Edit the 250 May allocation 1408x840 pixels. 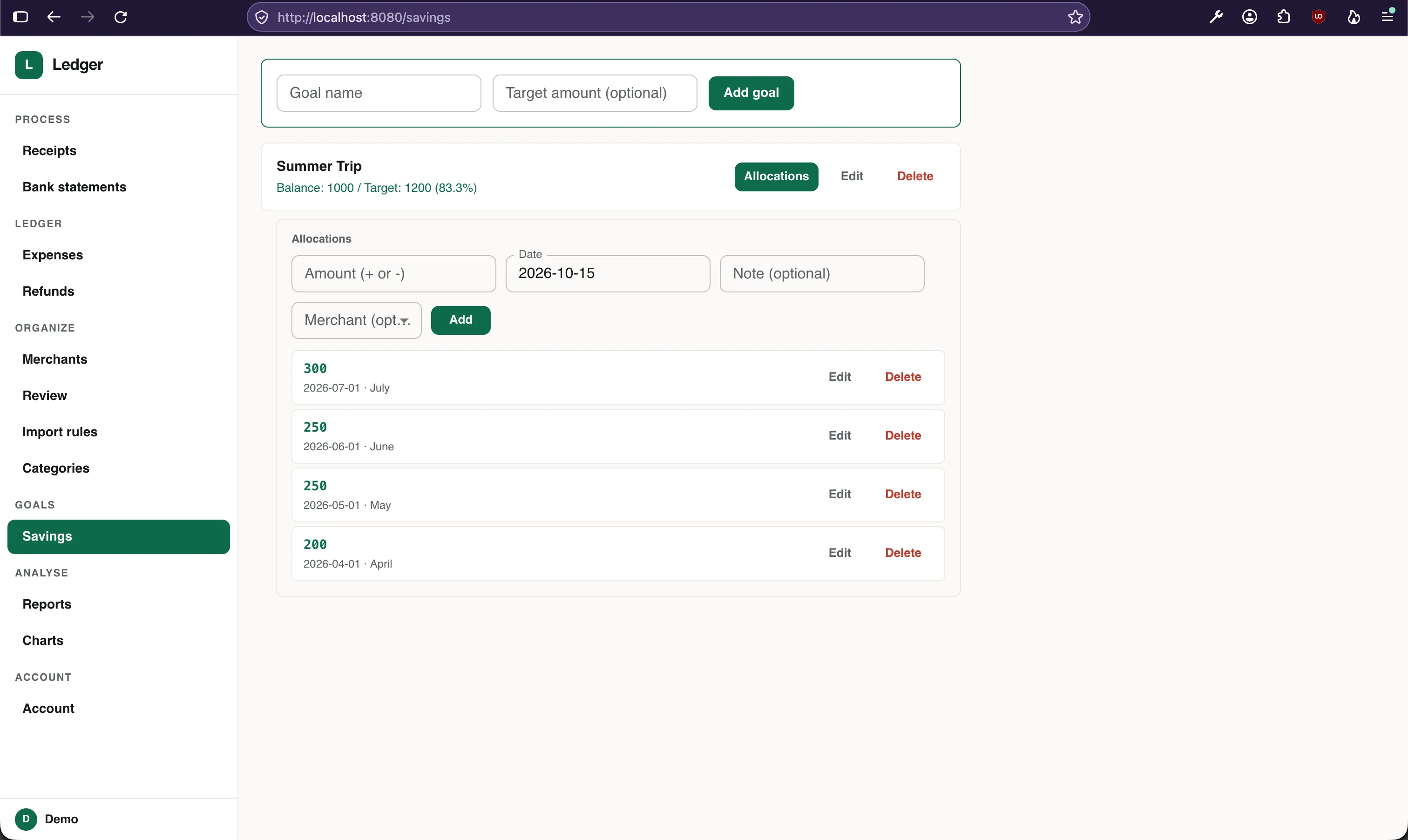(839, 494)
